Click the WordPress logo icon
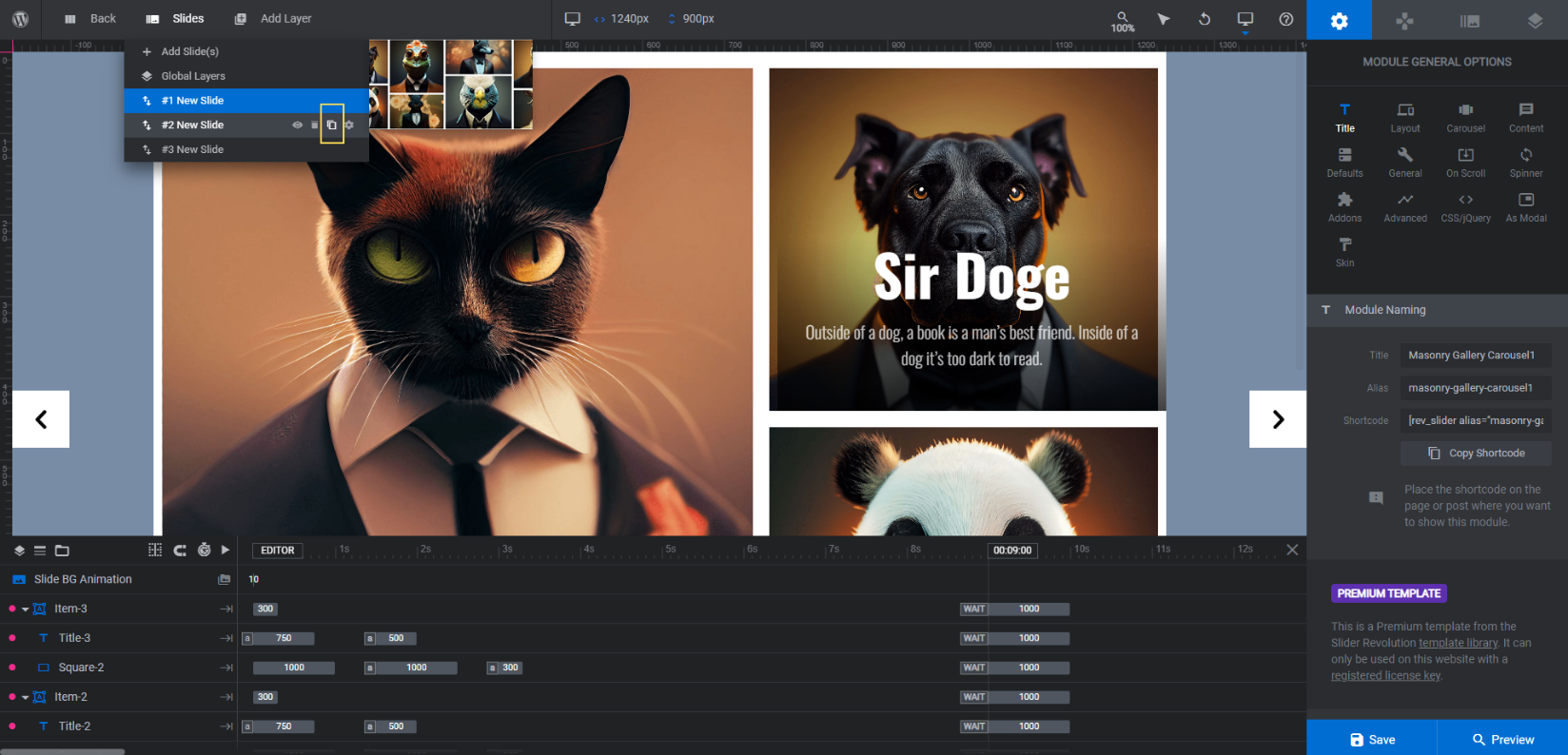Viewport: 1568px width, 755px height. point(20,19)
